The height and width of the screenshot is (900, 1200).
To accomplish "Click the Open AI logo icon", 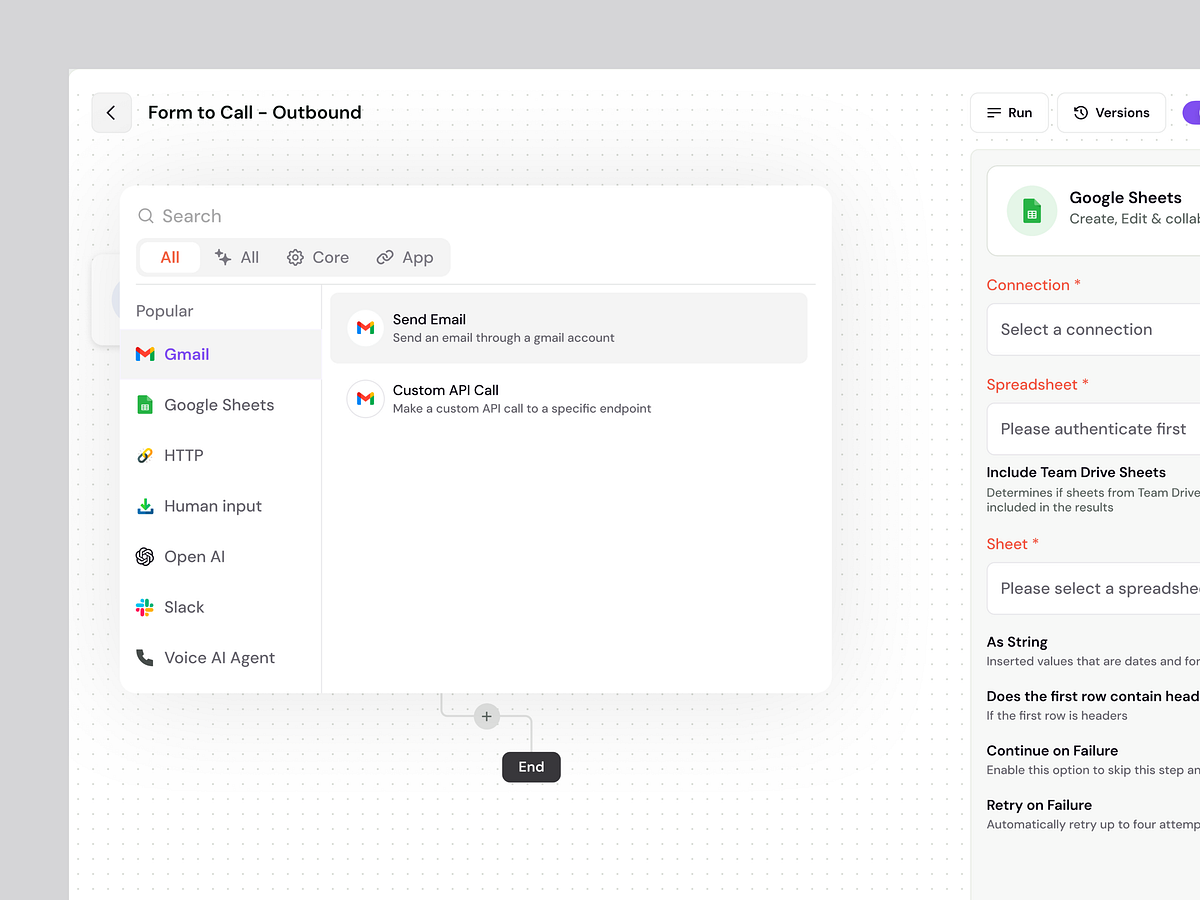I will (145, 557).
